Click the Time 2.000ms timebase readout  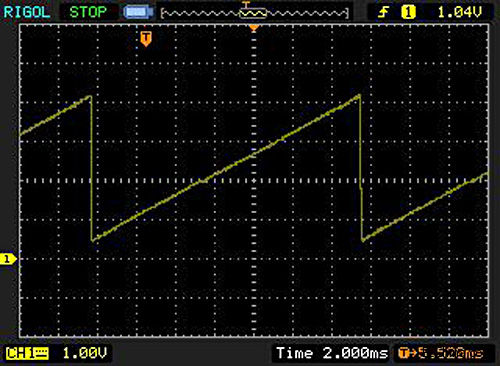[x=332, y=353]
